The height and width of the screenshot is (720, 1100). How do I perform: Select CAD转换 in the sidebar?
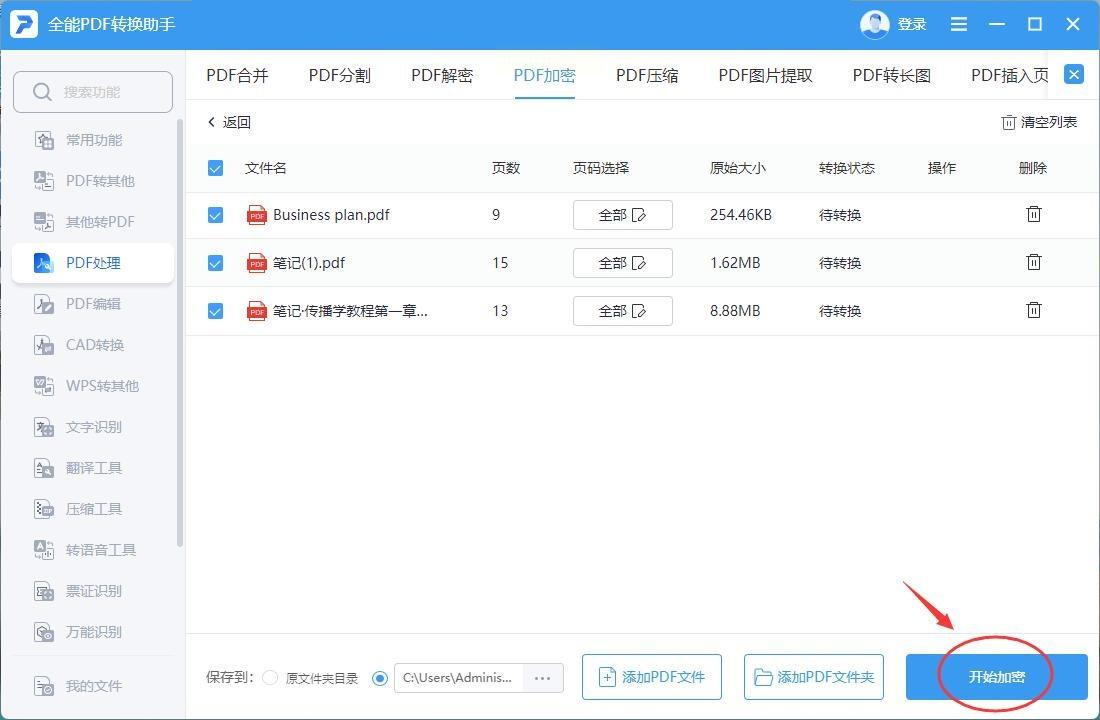click(94, 345)
